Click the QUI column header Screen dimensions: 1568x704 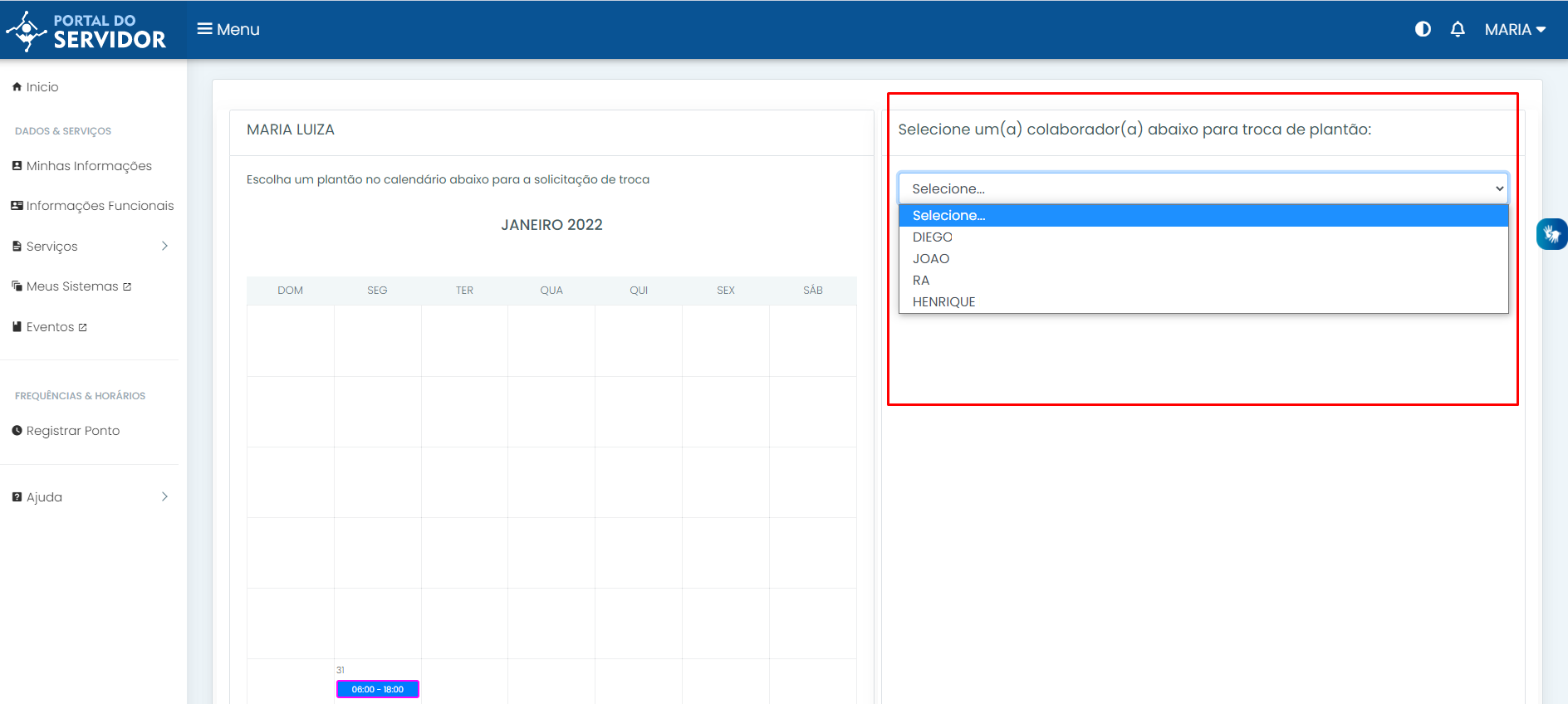click(x=639, y=291)
